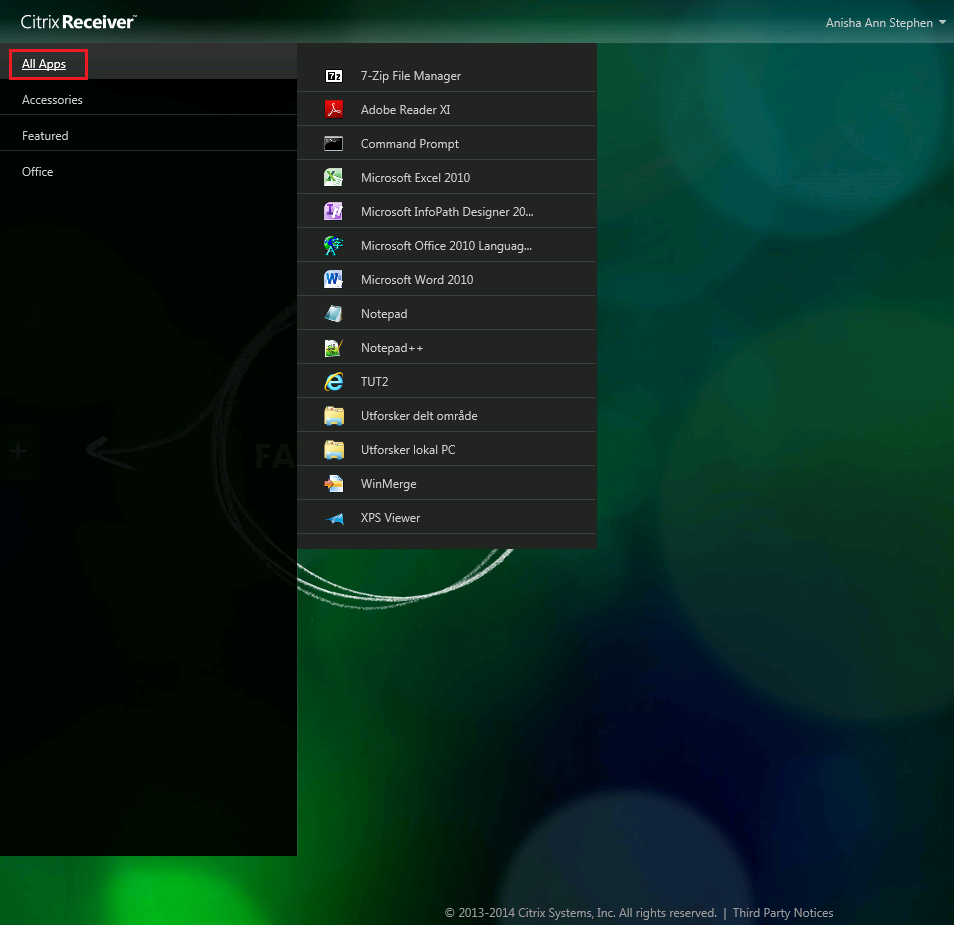Launch WinMerge by its label
Viewport: 954px width, 925px height.
tap(389, 484)
